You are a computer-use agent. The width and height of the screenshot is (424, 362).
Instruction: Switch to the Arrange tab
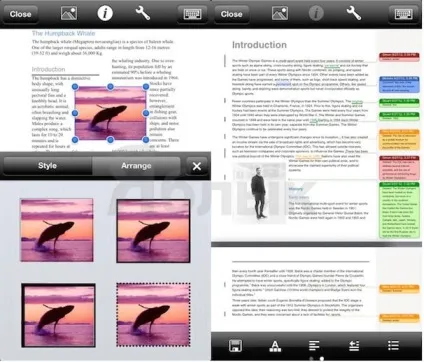[136, 166]
